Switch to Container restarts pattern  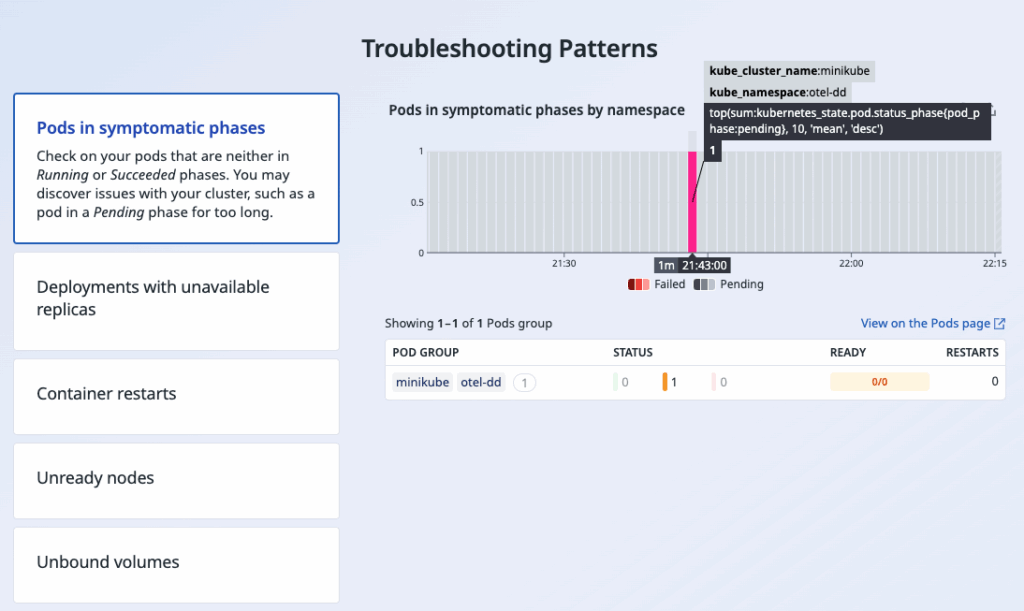pos(176,394)
